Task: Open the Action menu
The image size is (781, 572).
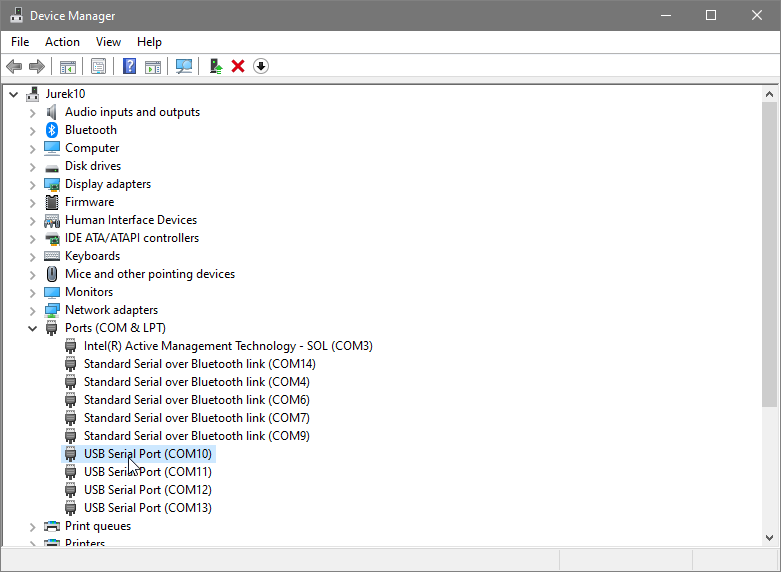Action: point(62,42)
